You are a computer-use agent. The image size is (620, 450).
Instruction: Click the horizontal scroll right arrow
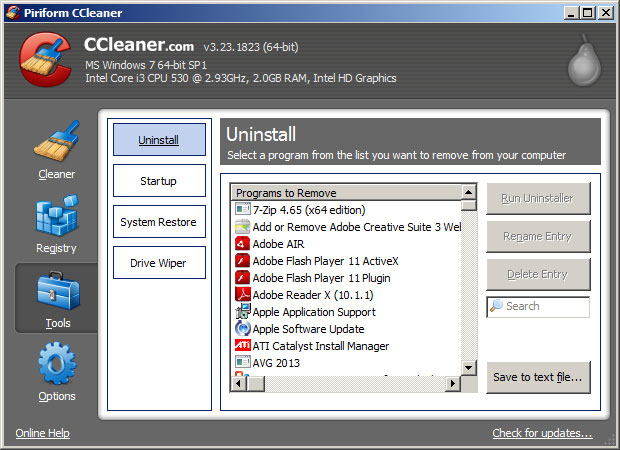(x=453, y=384)
